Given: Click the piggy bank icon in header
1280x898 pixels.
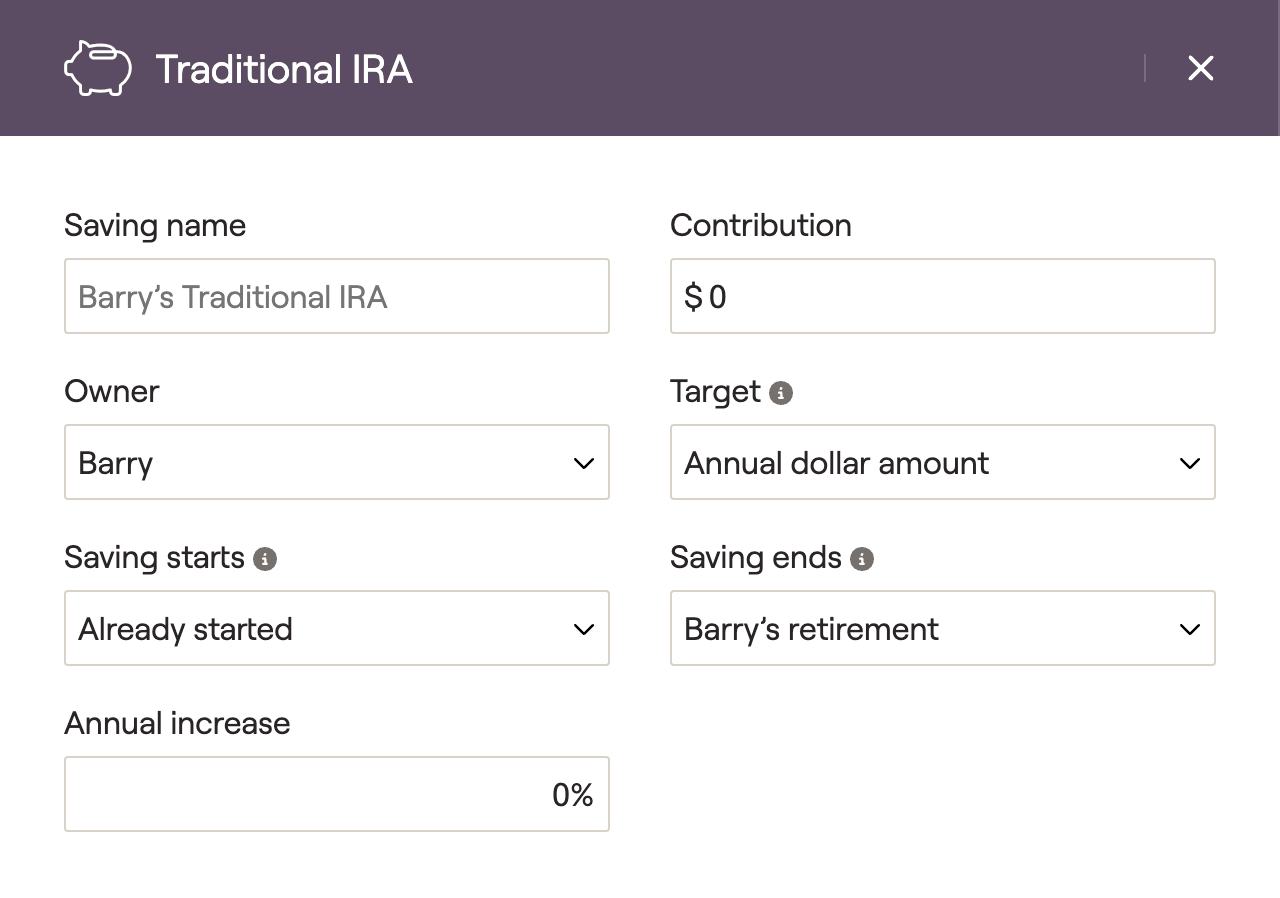Looking at the screenshot, I should tap(98, 68).
